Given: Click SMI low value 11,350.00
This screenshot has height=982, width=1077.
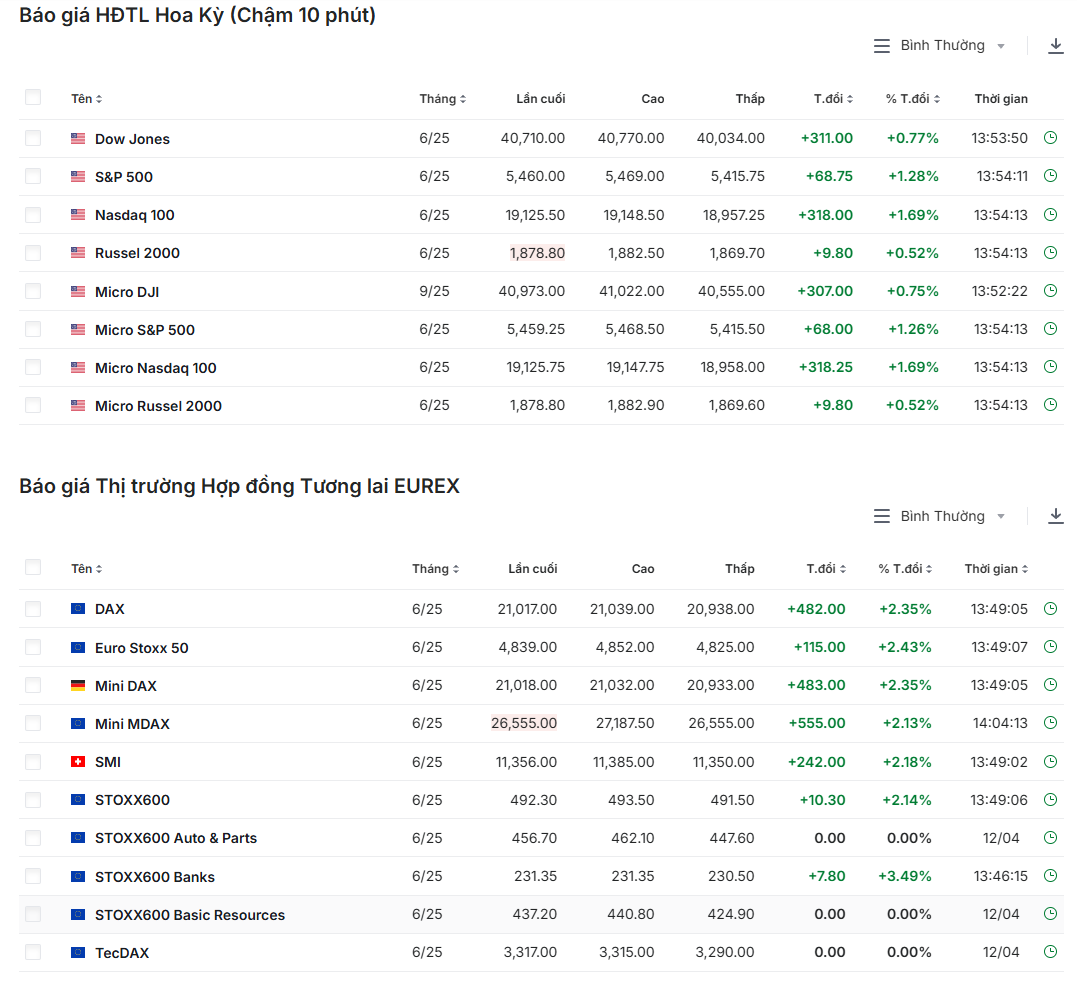Looking at the screenshot, I should coord(723,762).
